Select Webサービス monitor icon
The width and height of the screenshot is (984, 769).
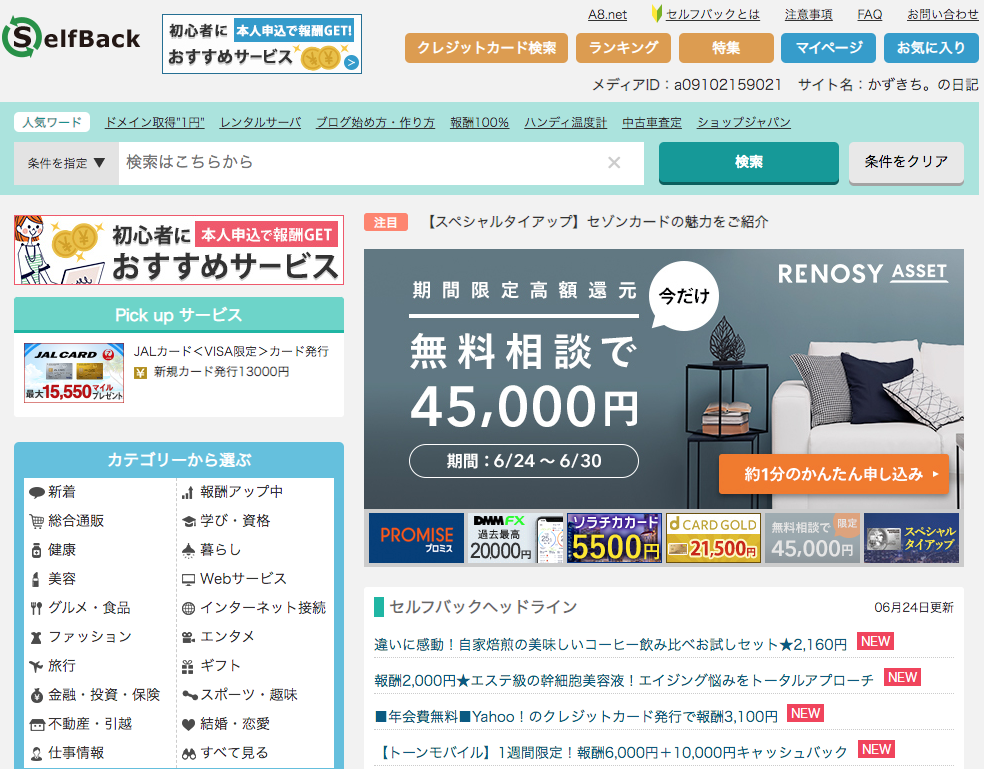pyautogui.click(x=188, y=580)
